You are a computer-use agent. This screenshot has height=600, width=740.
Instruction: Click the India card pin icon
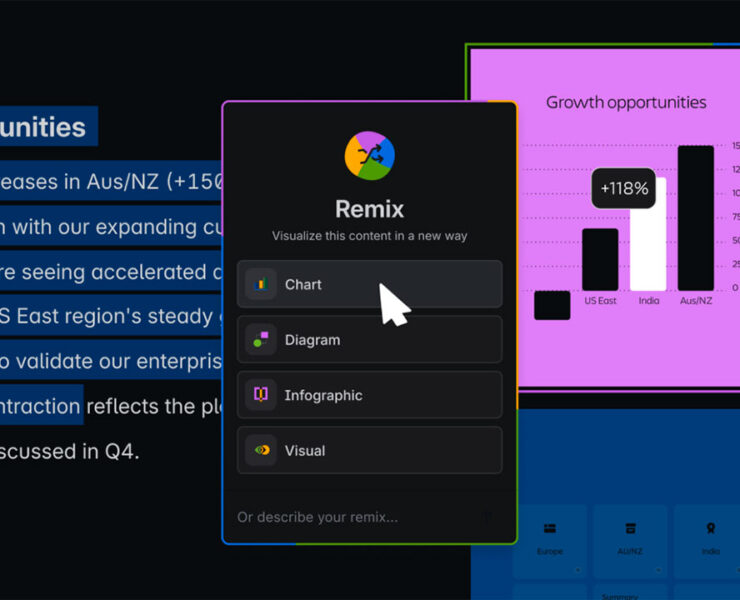pyautogui.click(x=710, y=528)
